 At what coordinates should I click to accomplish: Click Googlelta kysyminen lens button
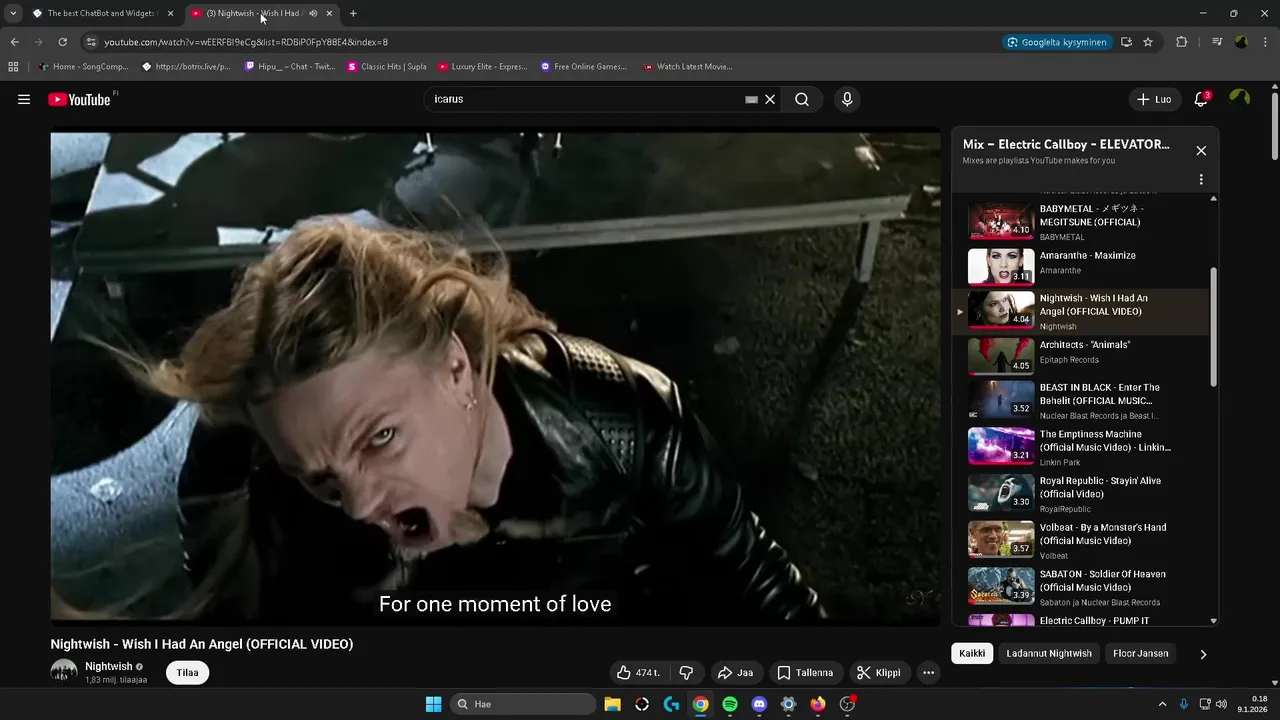(x=1057, y=42)
